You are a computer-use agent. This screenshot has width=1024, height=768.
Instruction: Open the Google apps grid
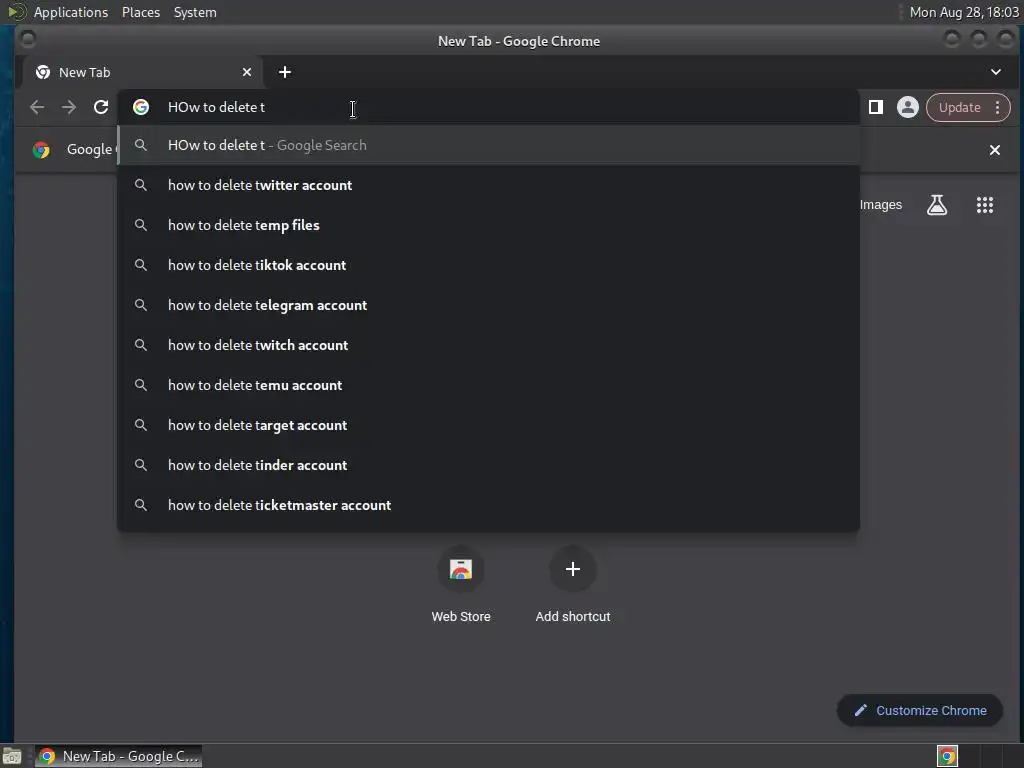pos(984,205)
